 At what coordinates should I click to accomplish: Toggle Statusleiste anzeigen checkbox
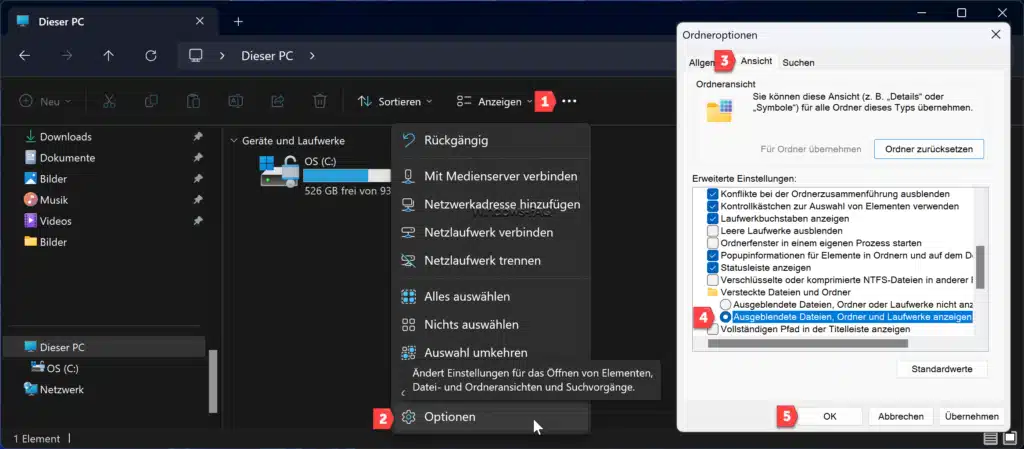click(712, 268)
